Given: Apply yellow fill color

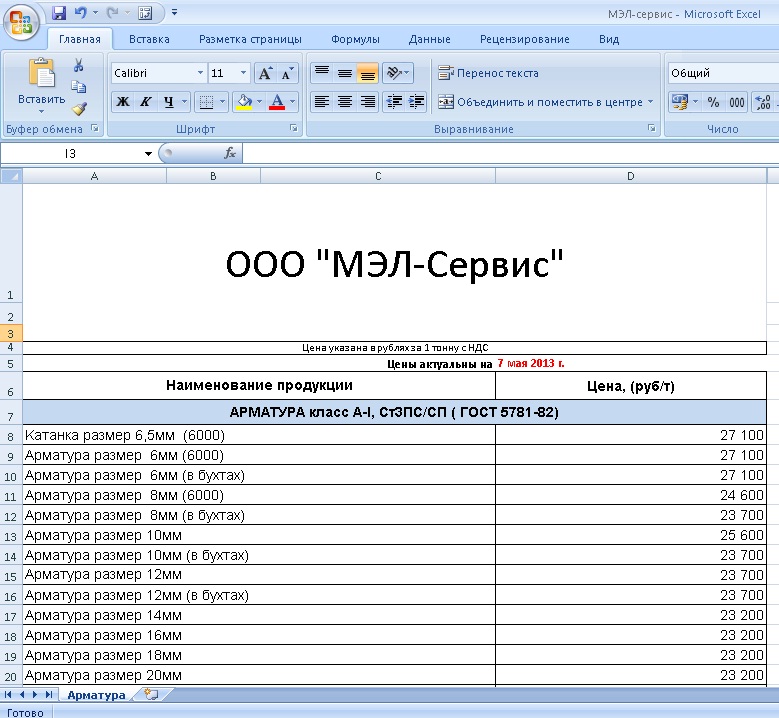Looking at the screenshot, I should coord(244,102).
